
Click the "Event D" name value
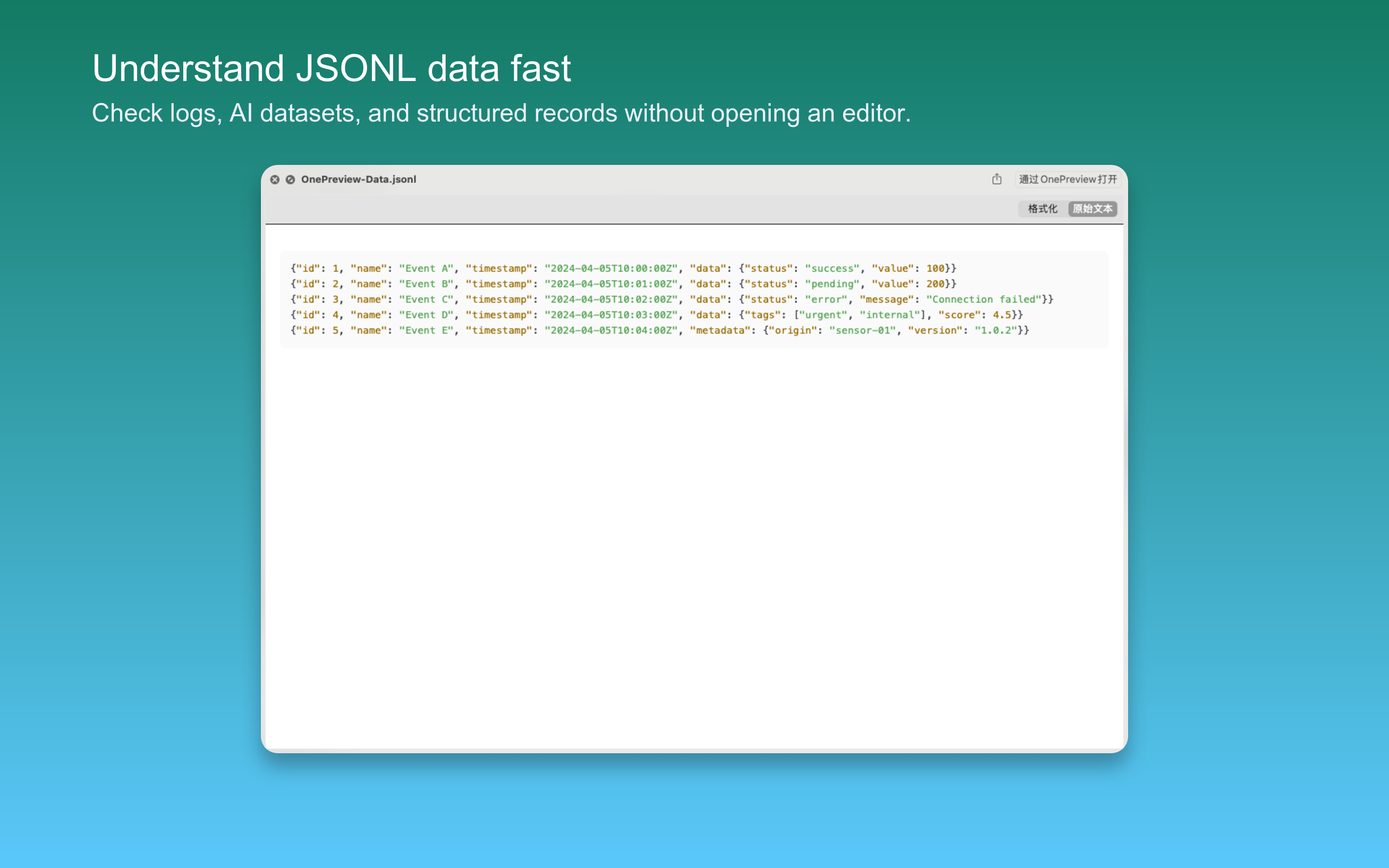(426, 314)
